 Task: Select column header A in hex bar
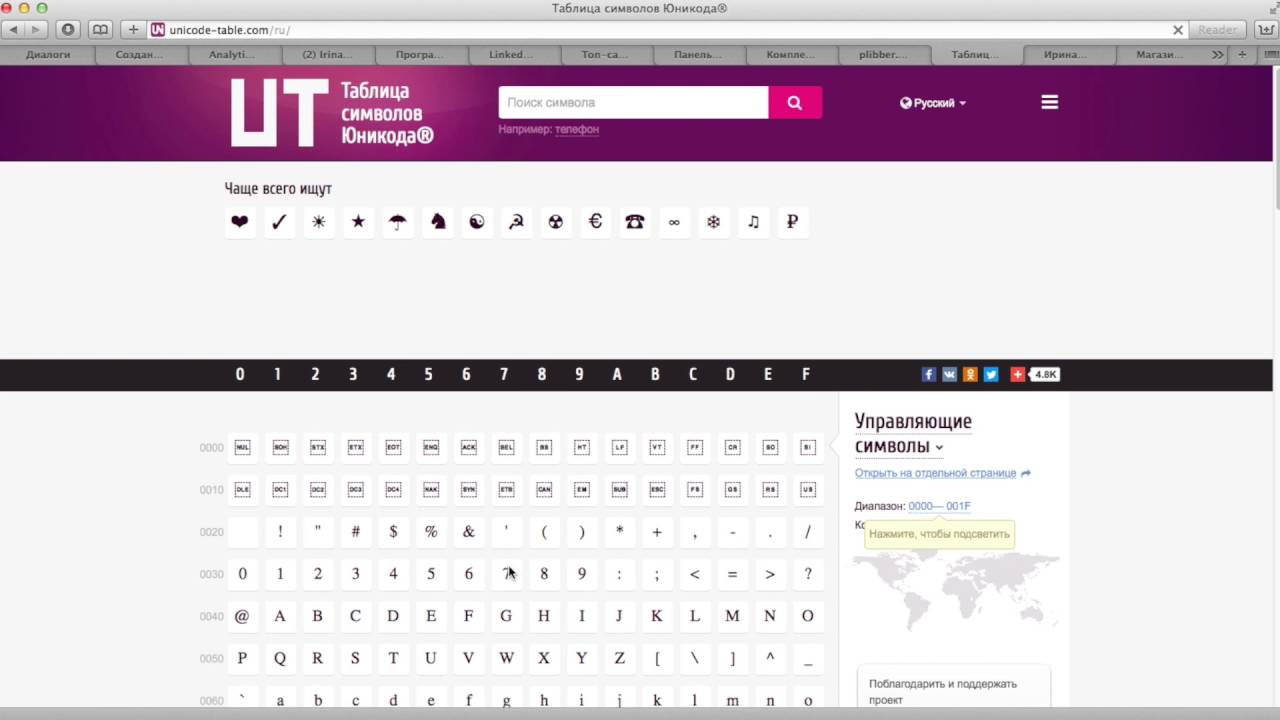tap(617, 374)
